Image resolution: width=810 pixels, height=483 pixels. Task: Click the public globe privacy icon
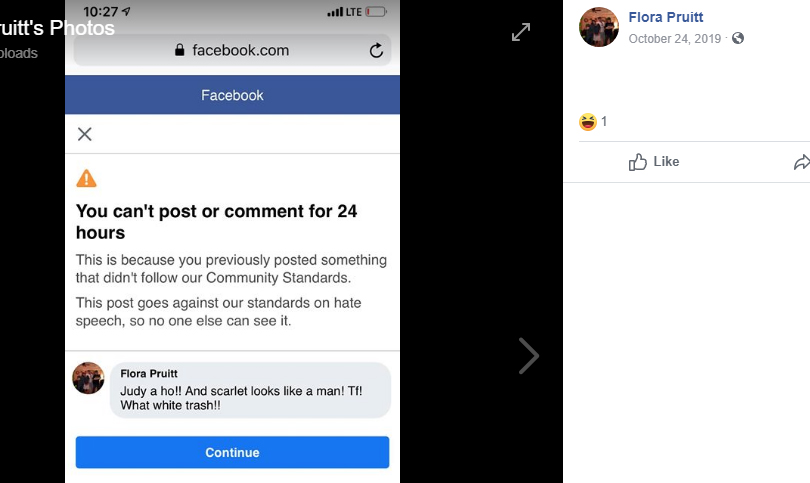738,38
